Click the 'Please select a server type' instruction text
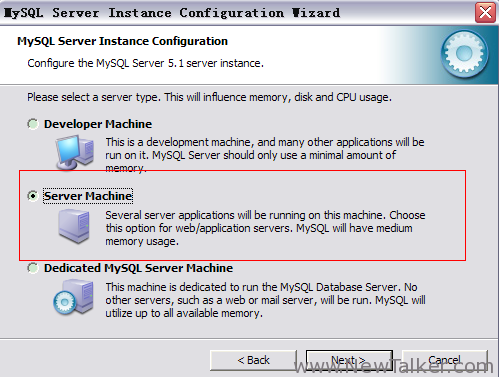Viewport: 499px width, 377px height. 209,97
